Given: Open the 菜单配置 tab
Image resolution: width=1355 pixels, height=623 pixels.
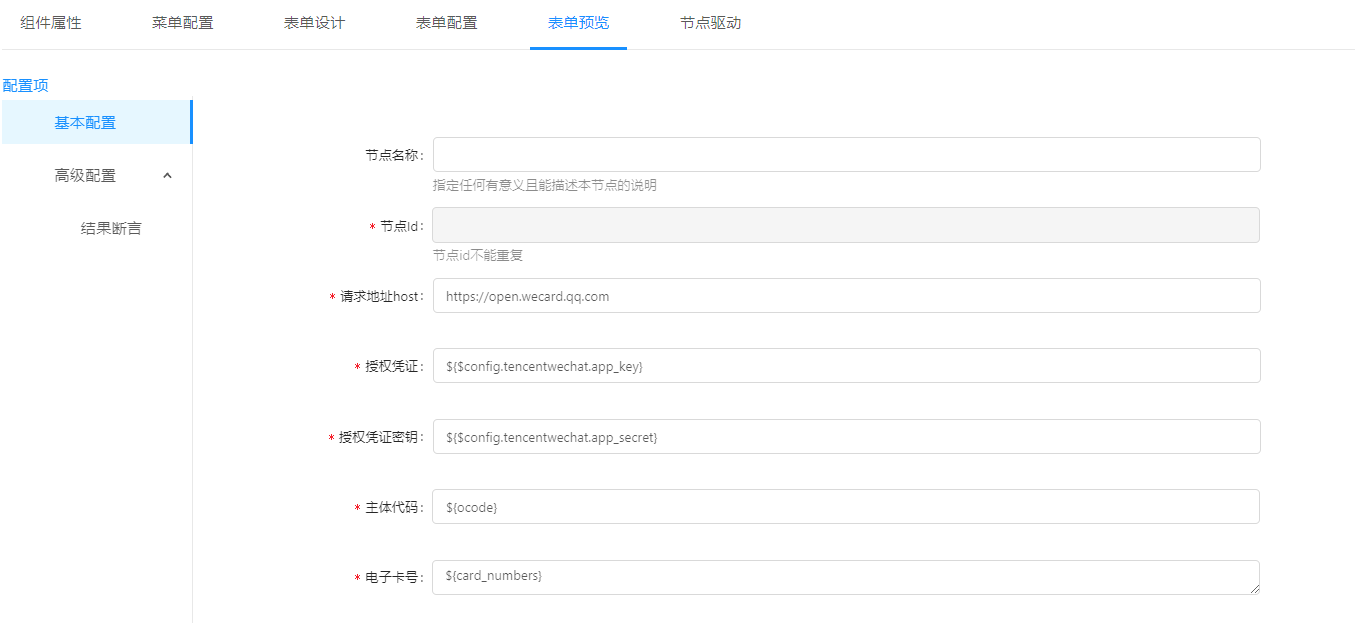Looking at the screenshot, I should tap(182, 23).
